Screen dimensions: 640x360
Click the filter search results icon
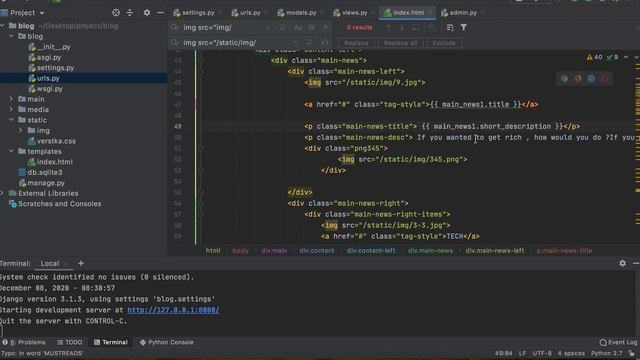(464, 27)
